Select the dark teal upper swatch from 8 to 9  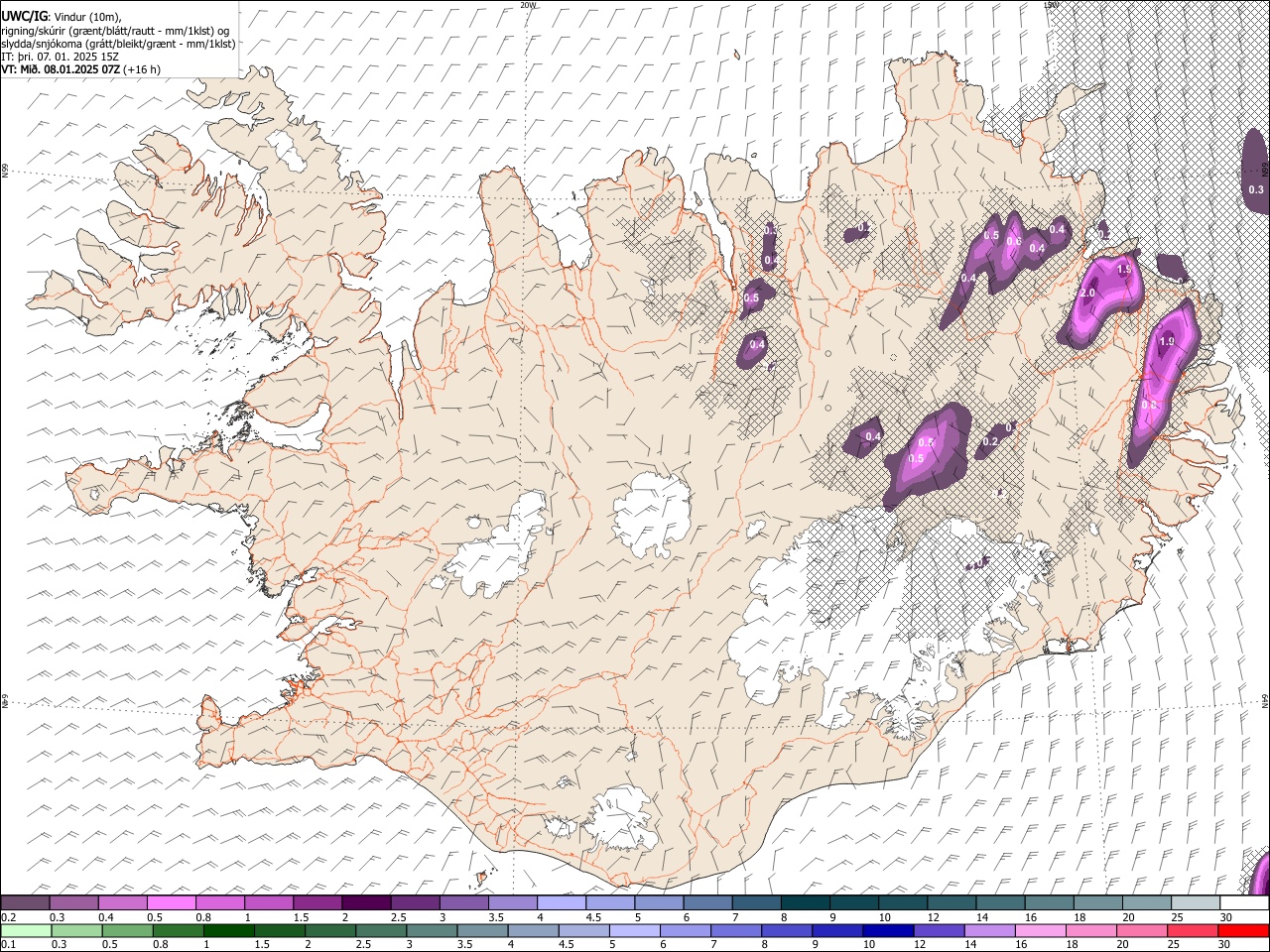805,903
